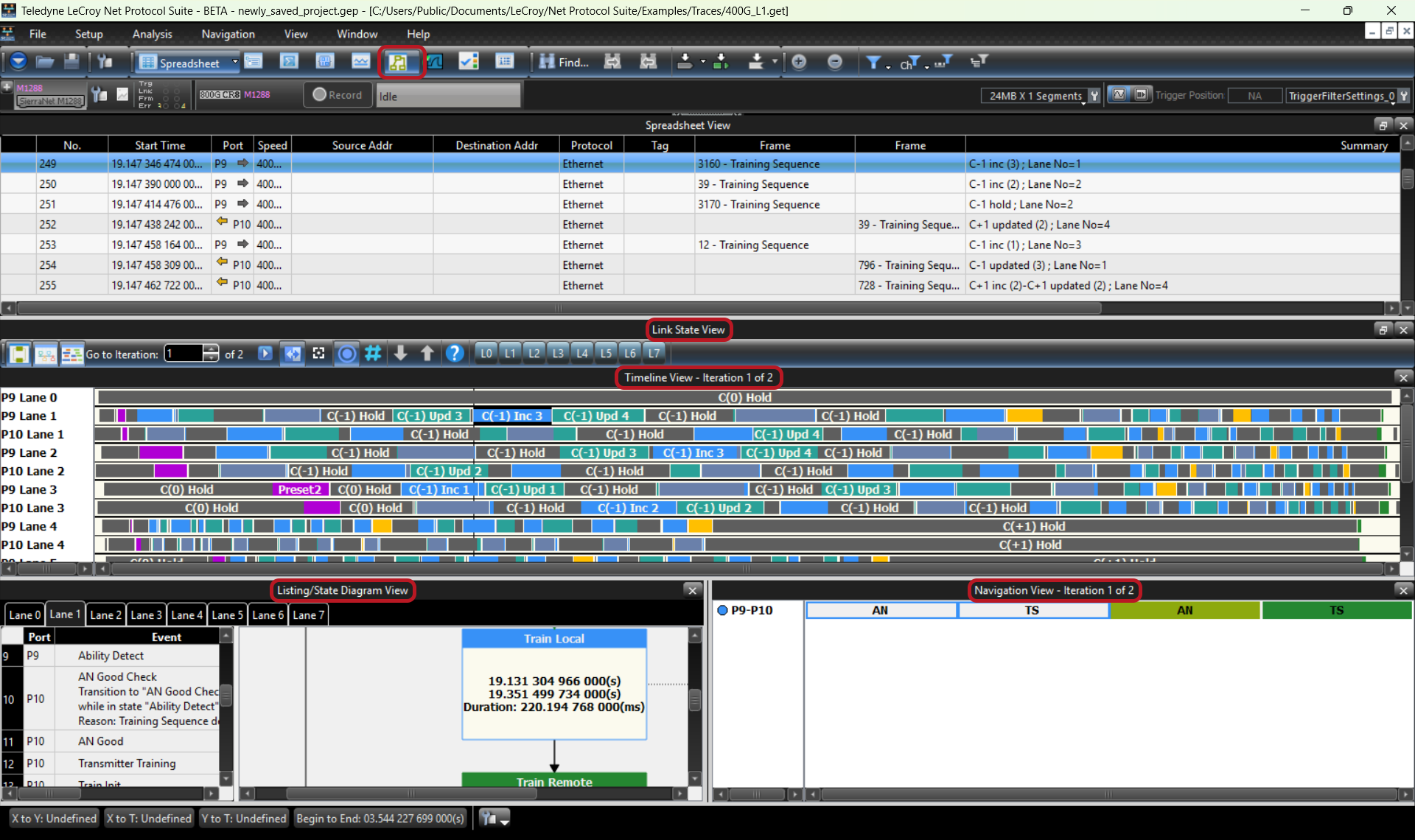
Task: Toggle the L4 lane button
Action: [x=582, y=354]
